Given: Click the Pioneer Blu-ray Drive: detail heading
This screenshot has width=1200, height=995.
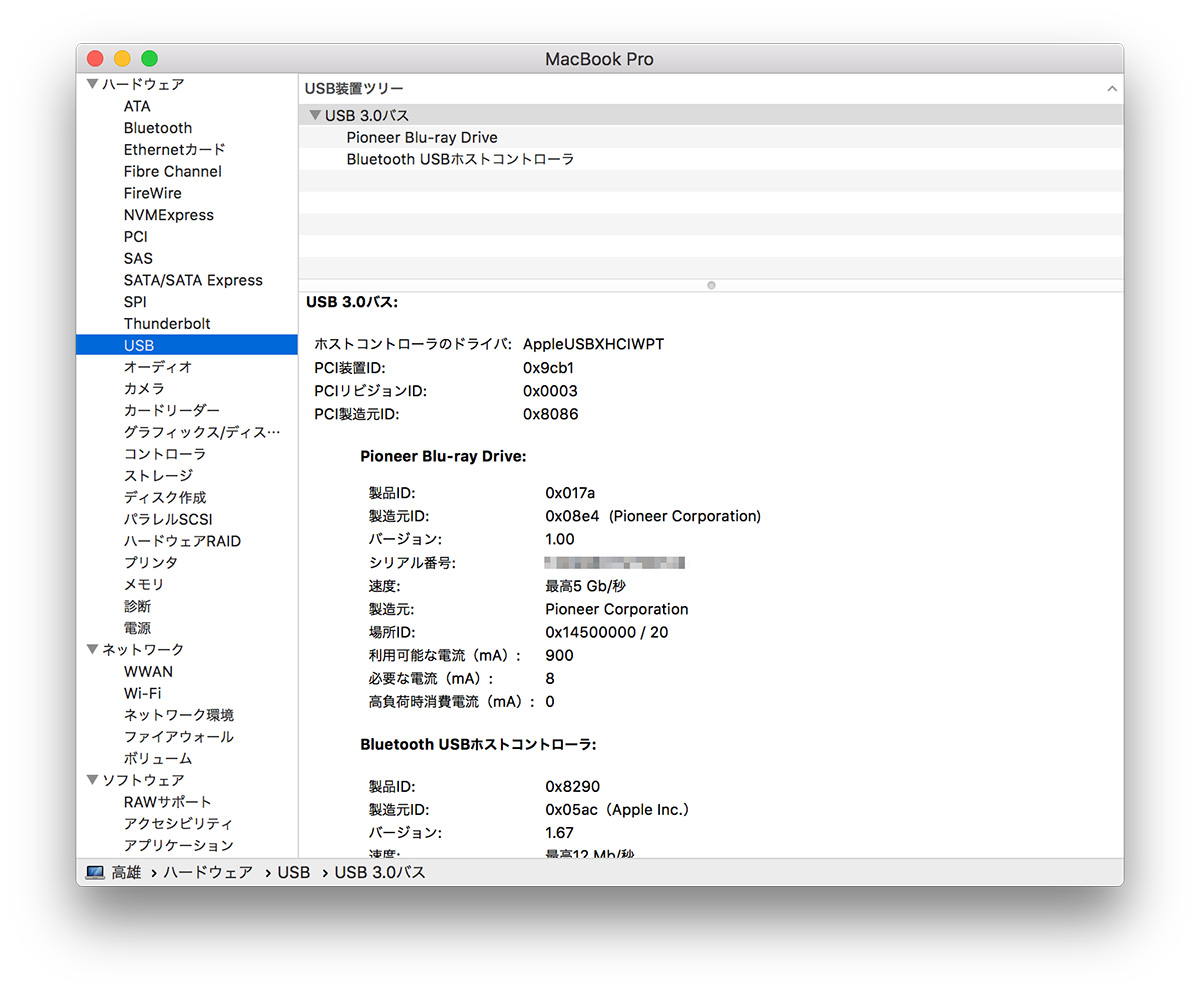Looking at the screenshot, I should (x=443, y=457).
